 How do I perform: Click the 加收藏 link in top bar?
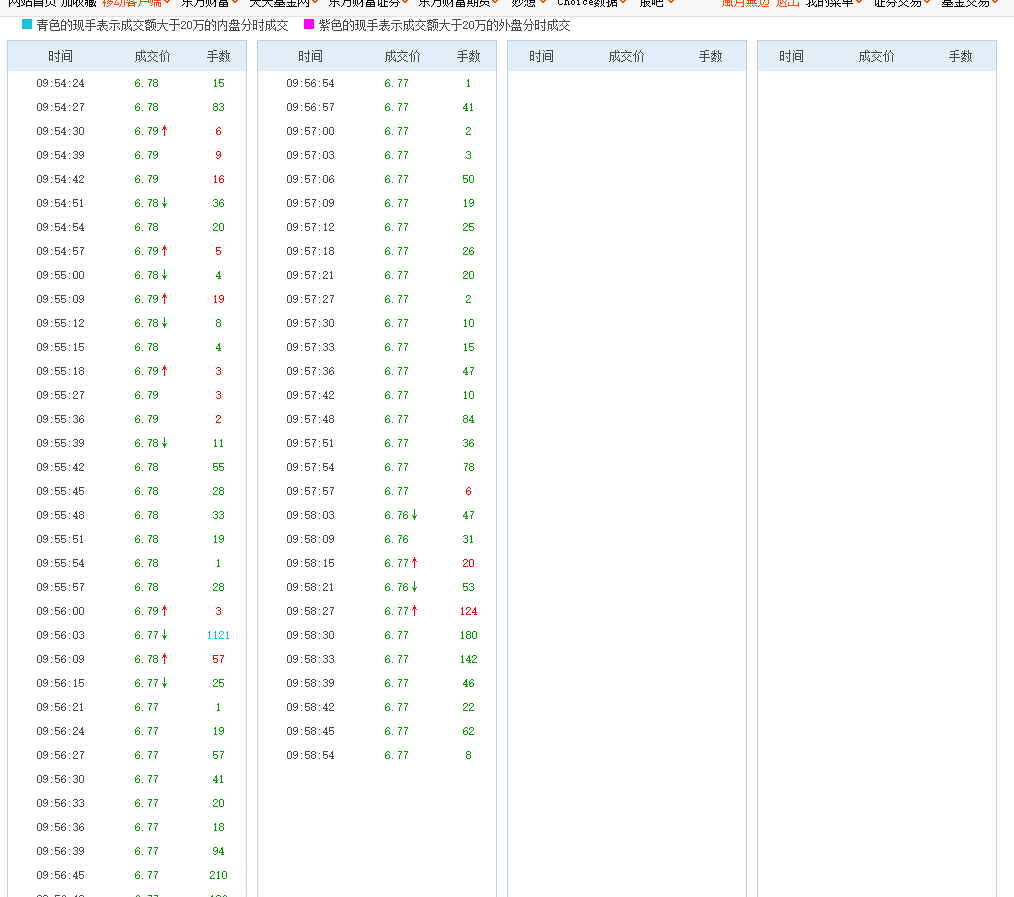point(79,3)
